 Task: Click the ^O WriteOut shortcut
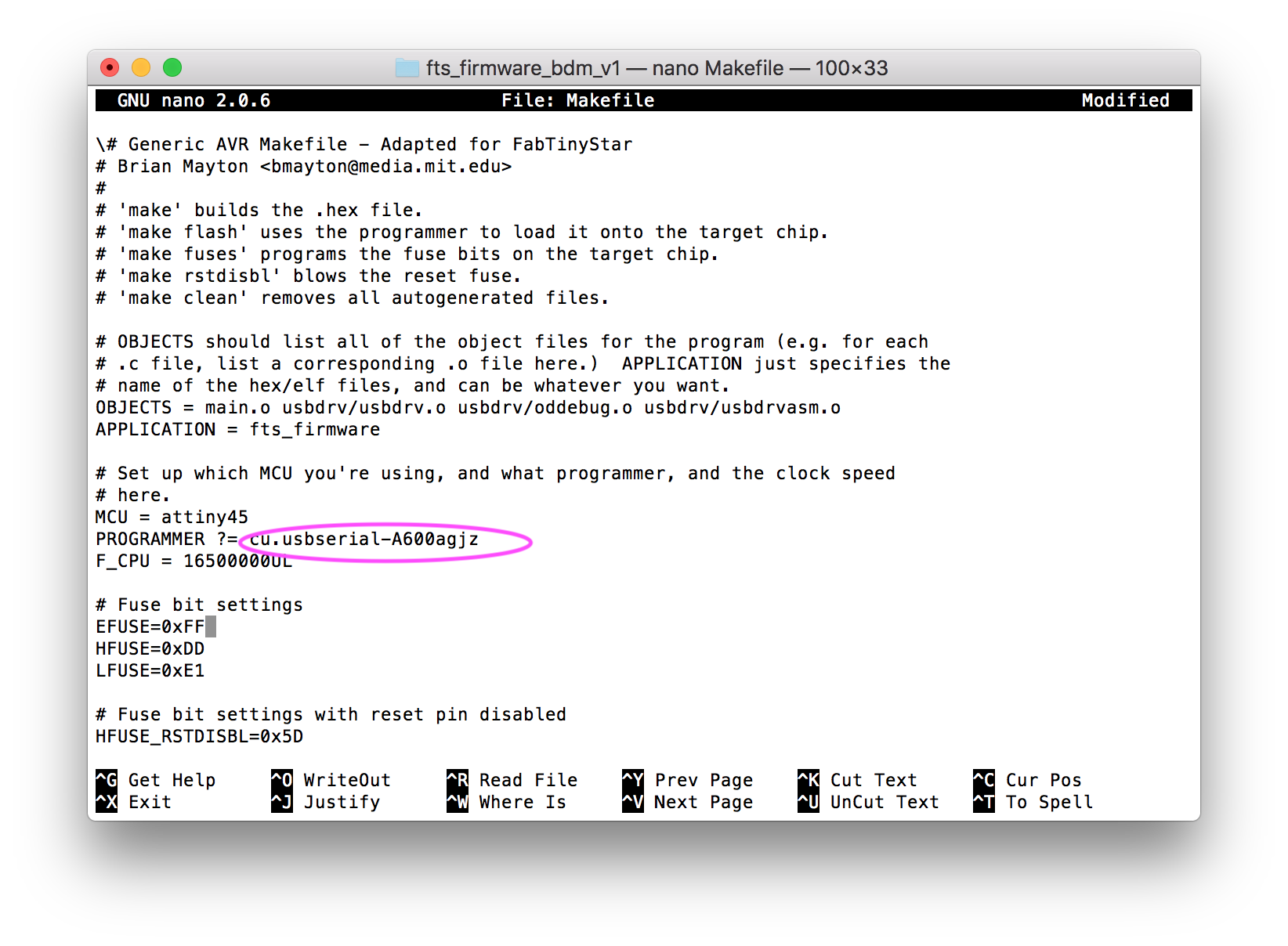pos(331,780)
